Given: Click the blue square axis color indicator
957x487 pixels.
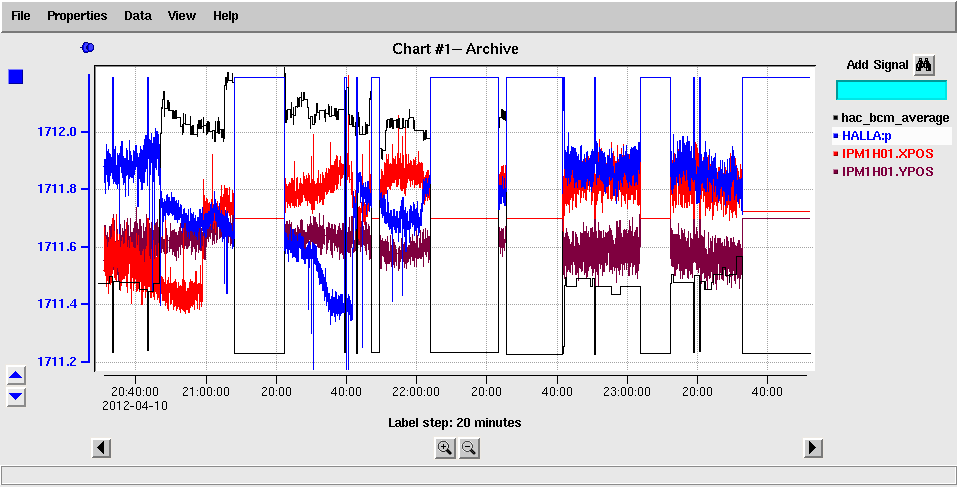Looking at the screenshot, I should coord(15,77).
